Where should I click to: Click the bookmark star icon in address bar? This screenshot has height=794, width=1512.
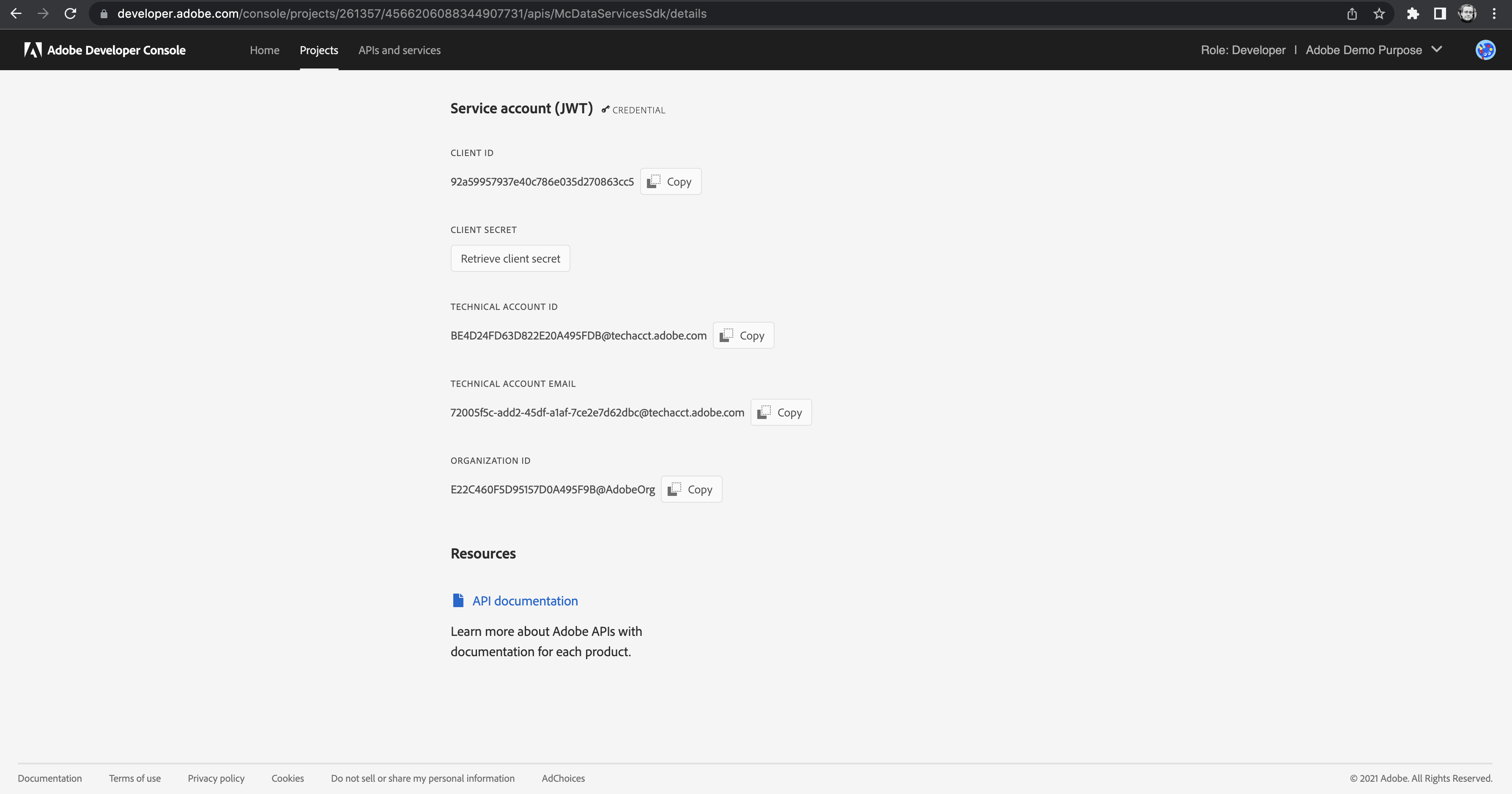[x=1378, y=13]
